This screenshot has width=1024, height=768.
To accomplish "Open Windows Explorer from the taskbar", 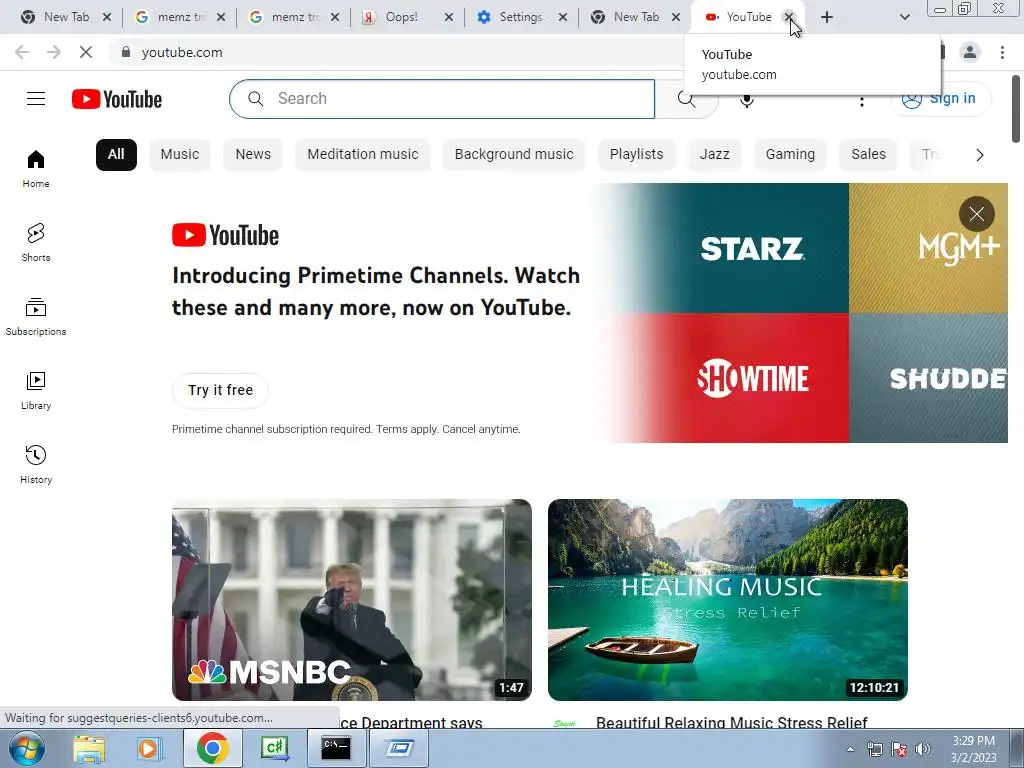I will [89, 748].
